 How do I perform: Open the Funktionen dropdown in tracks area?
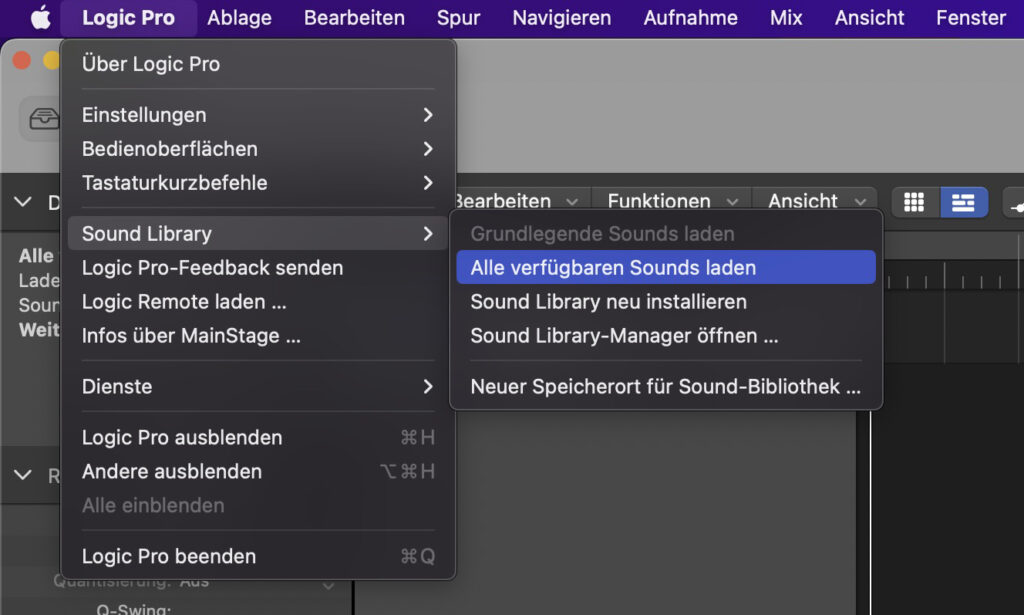tap(672, 201)
